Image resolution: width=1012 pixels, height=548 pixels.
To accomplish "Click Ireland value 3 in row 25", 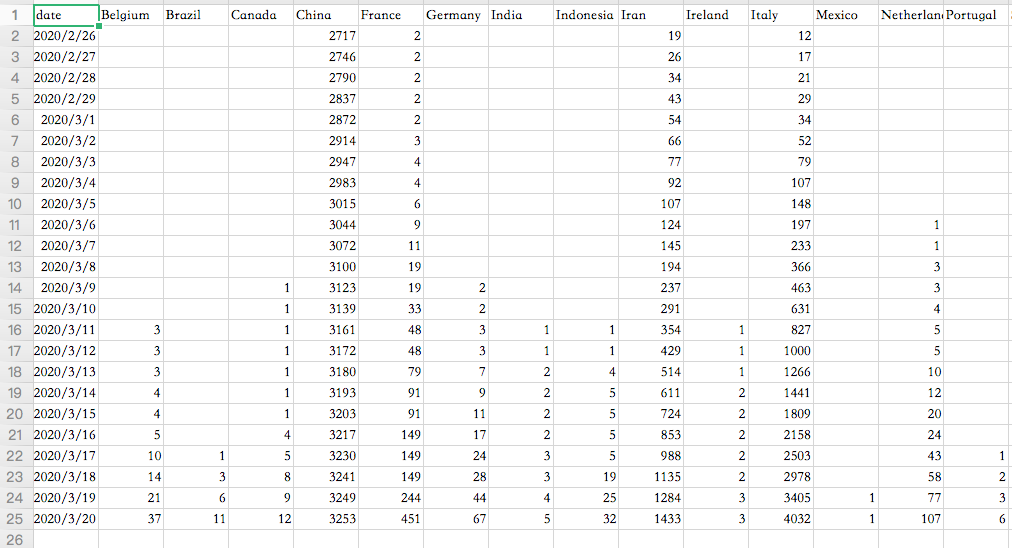I will click(716, 519).
